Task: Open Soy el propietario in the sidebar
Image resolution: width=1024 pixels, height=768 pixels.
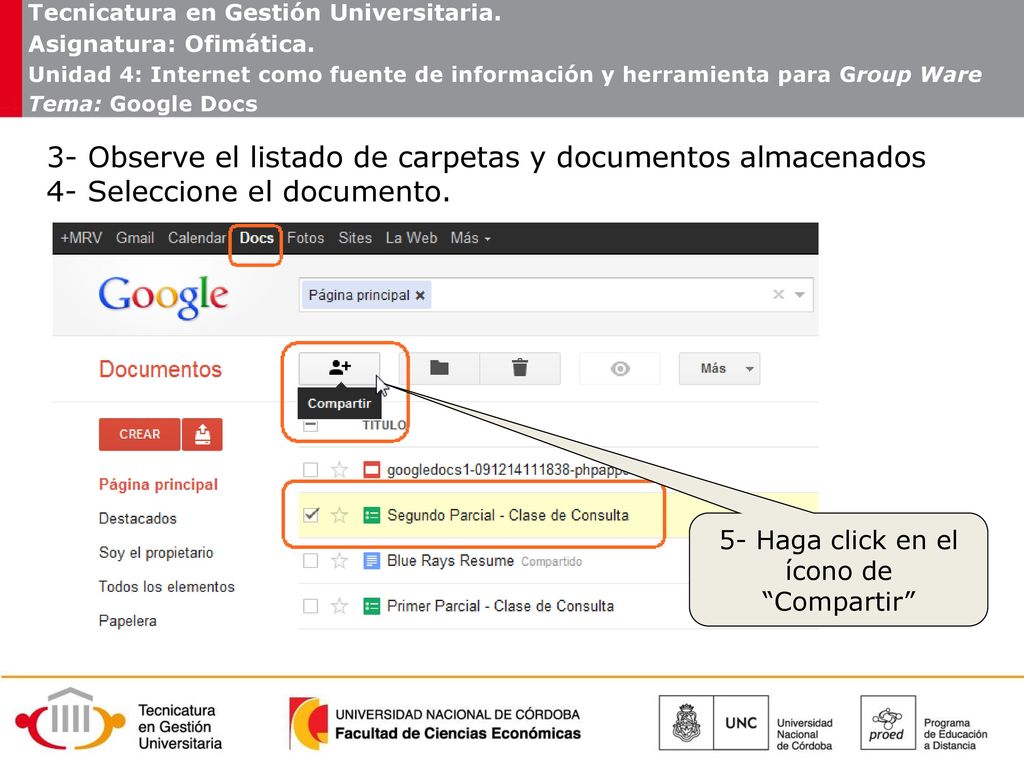Action: point(156,552)
